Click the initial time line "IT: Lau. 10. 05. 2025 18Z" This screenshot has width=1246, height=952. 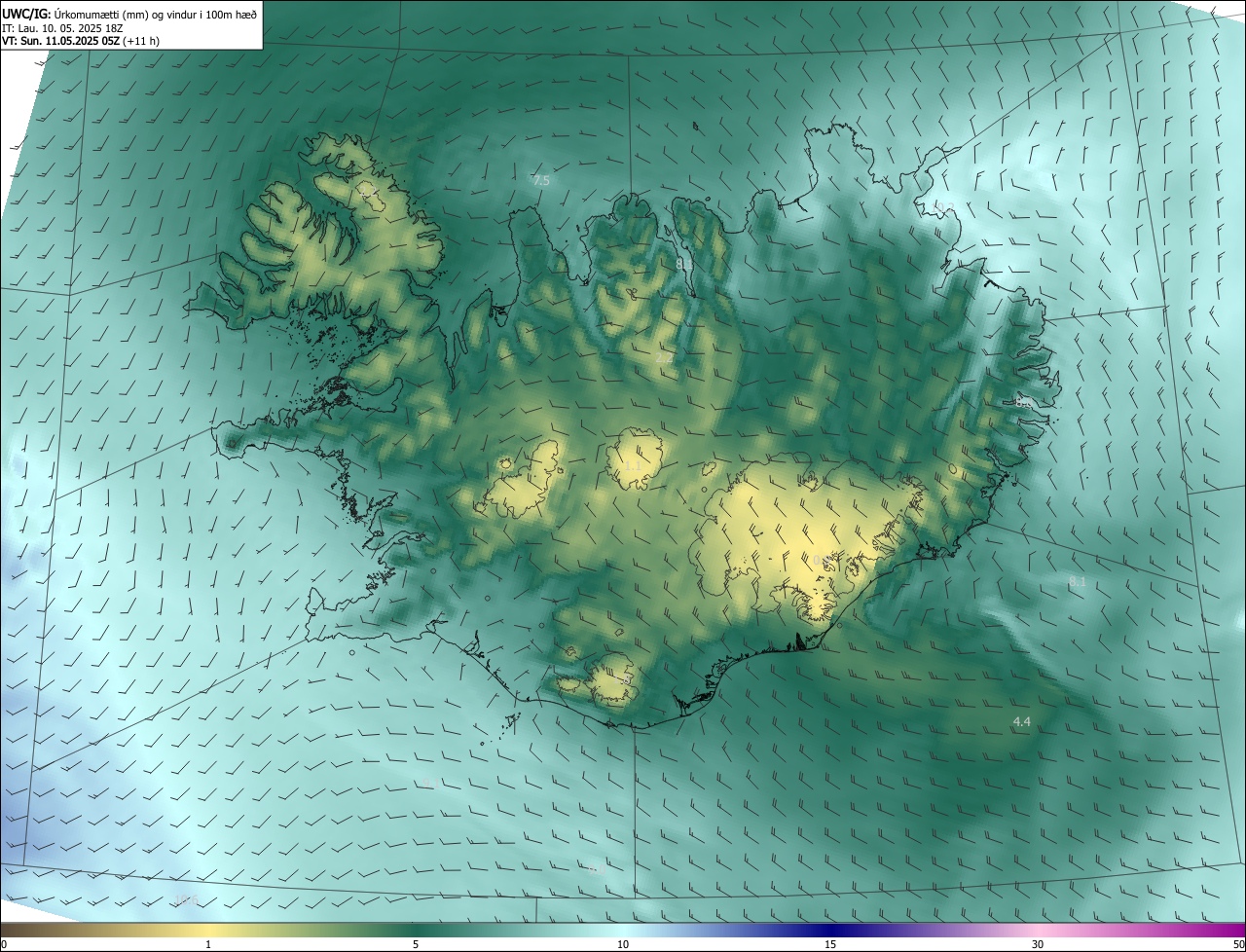point(63,27)
